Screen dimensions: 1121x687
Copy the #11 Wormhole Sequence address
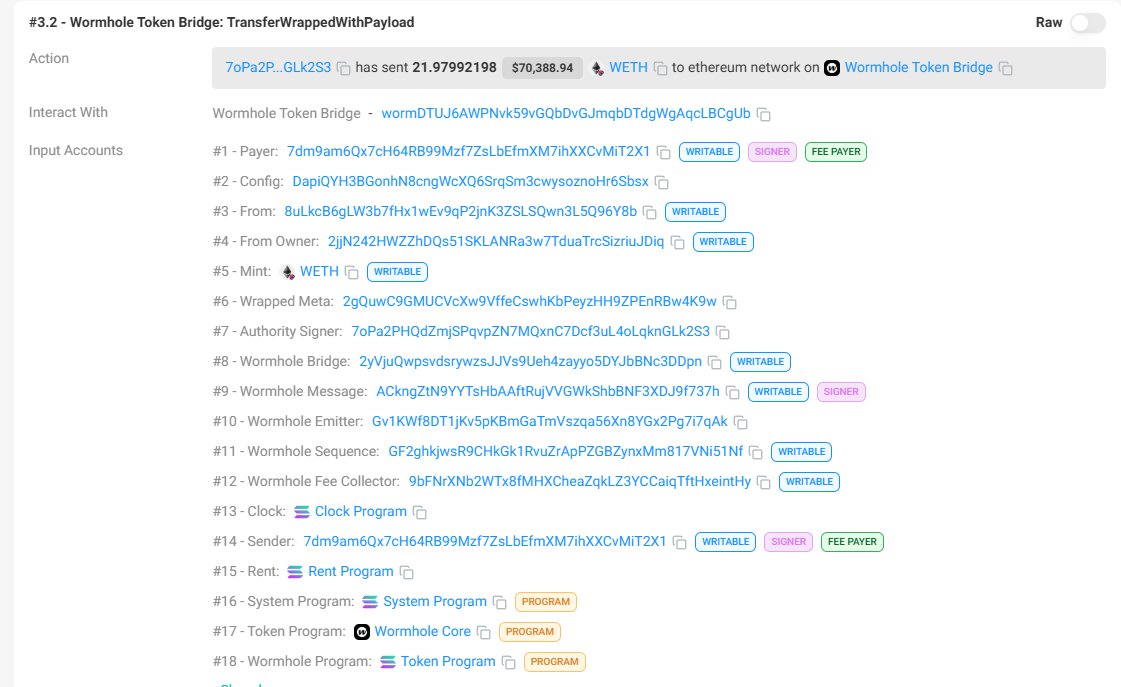coord(756,453)
